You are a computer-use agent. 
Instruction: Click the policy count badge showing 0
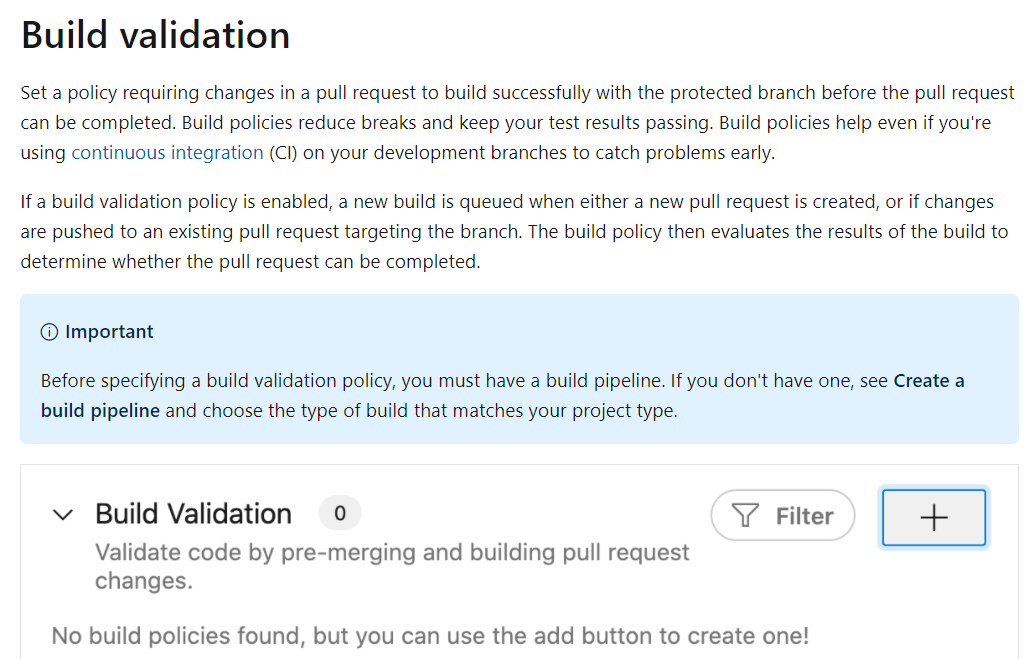click(x=339, y=514)
